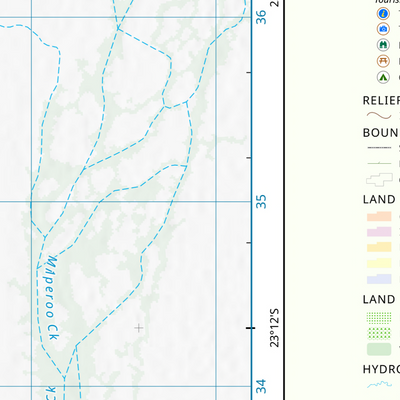400x400 pixels.
Task: Click the pink land tenure swatch
Action: [379, 232]
